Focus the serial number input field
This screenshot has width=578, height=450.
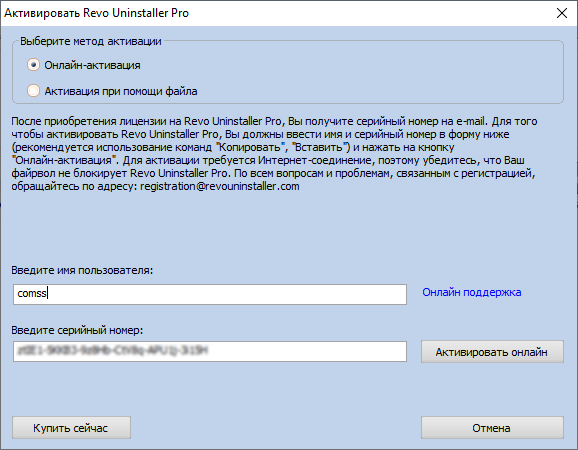point(210,351)
